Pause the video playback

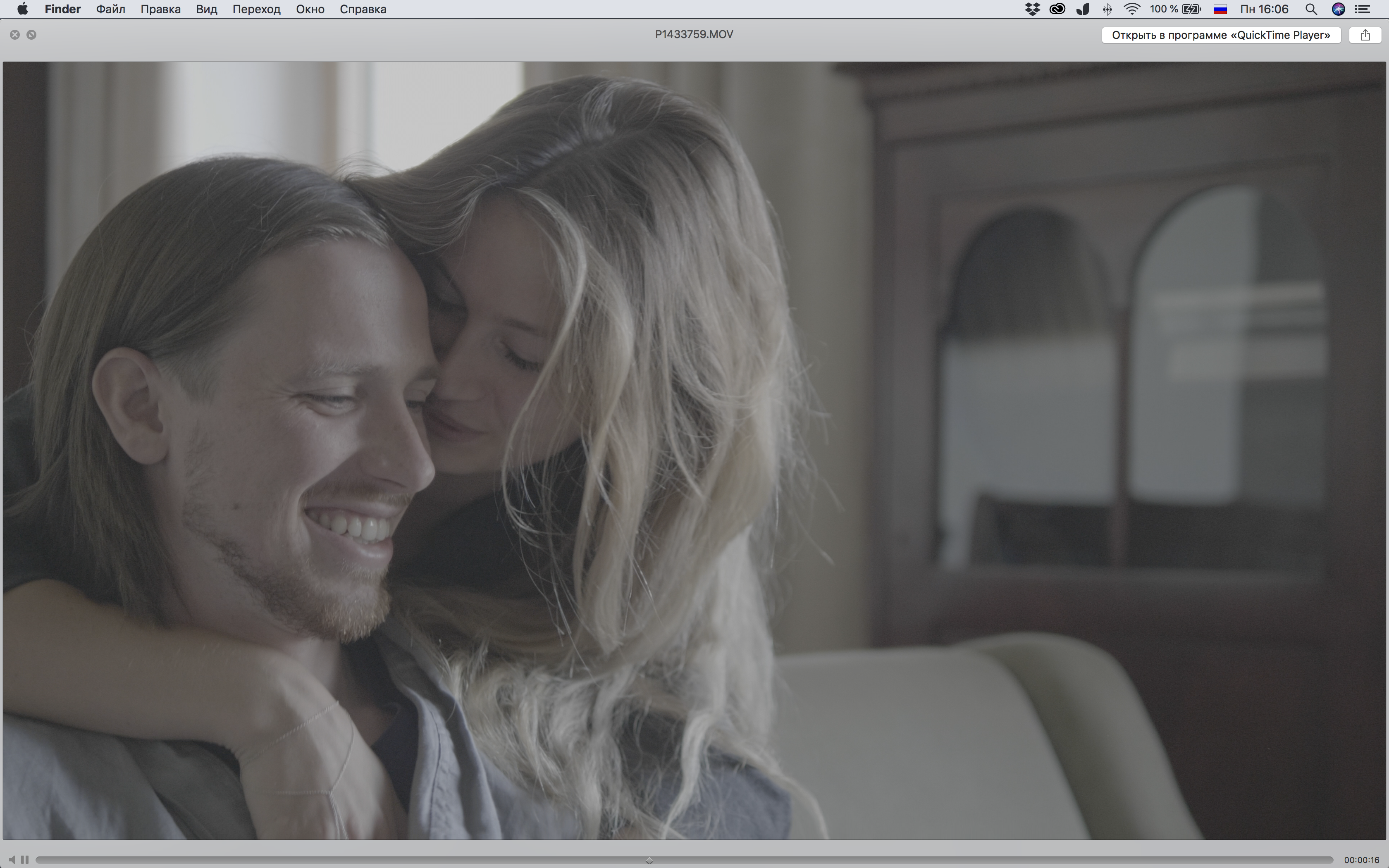(25, 859)
